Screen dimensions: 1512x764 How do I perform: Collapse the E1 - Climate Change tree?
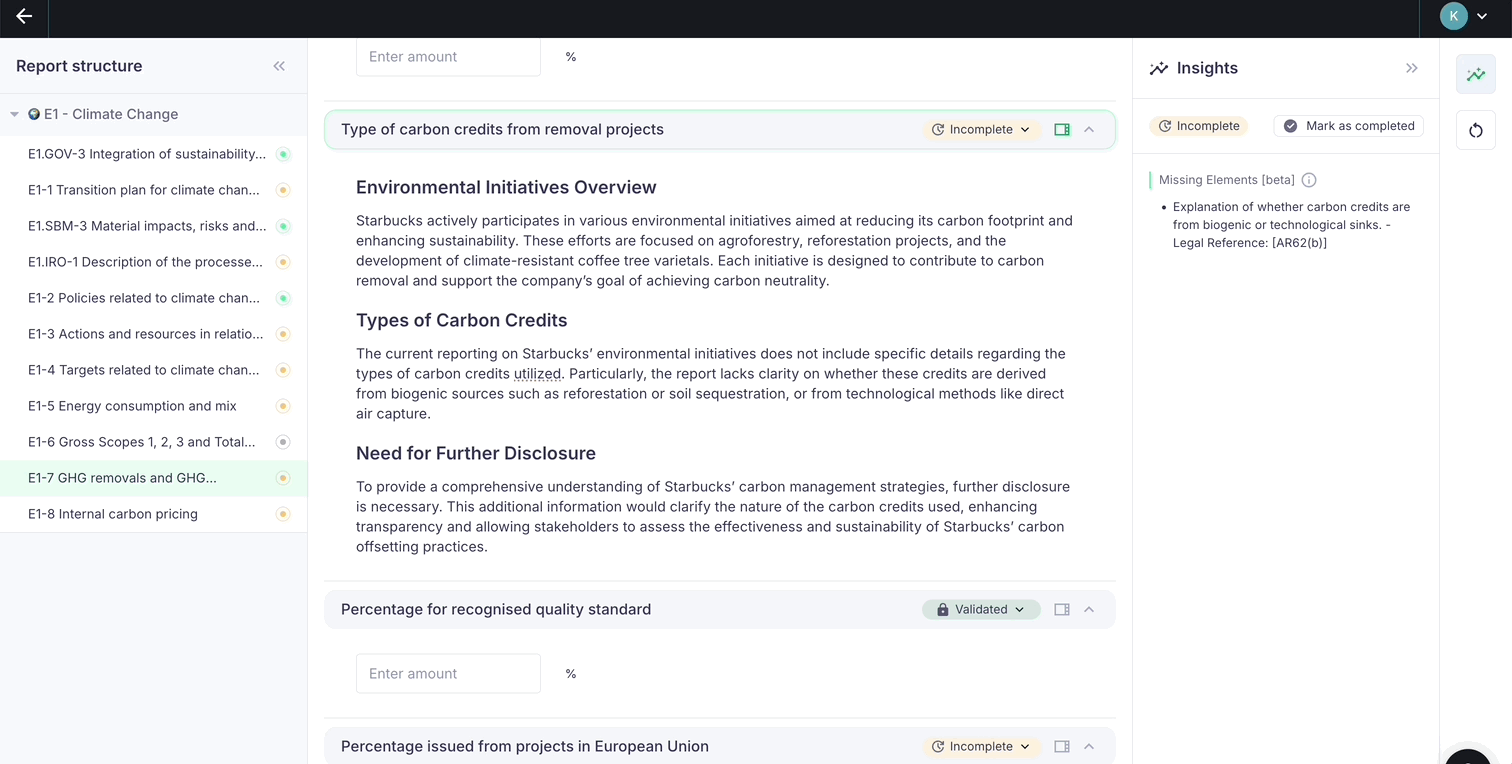14,114
